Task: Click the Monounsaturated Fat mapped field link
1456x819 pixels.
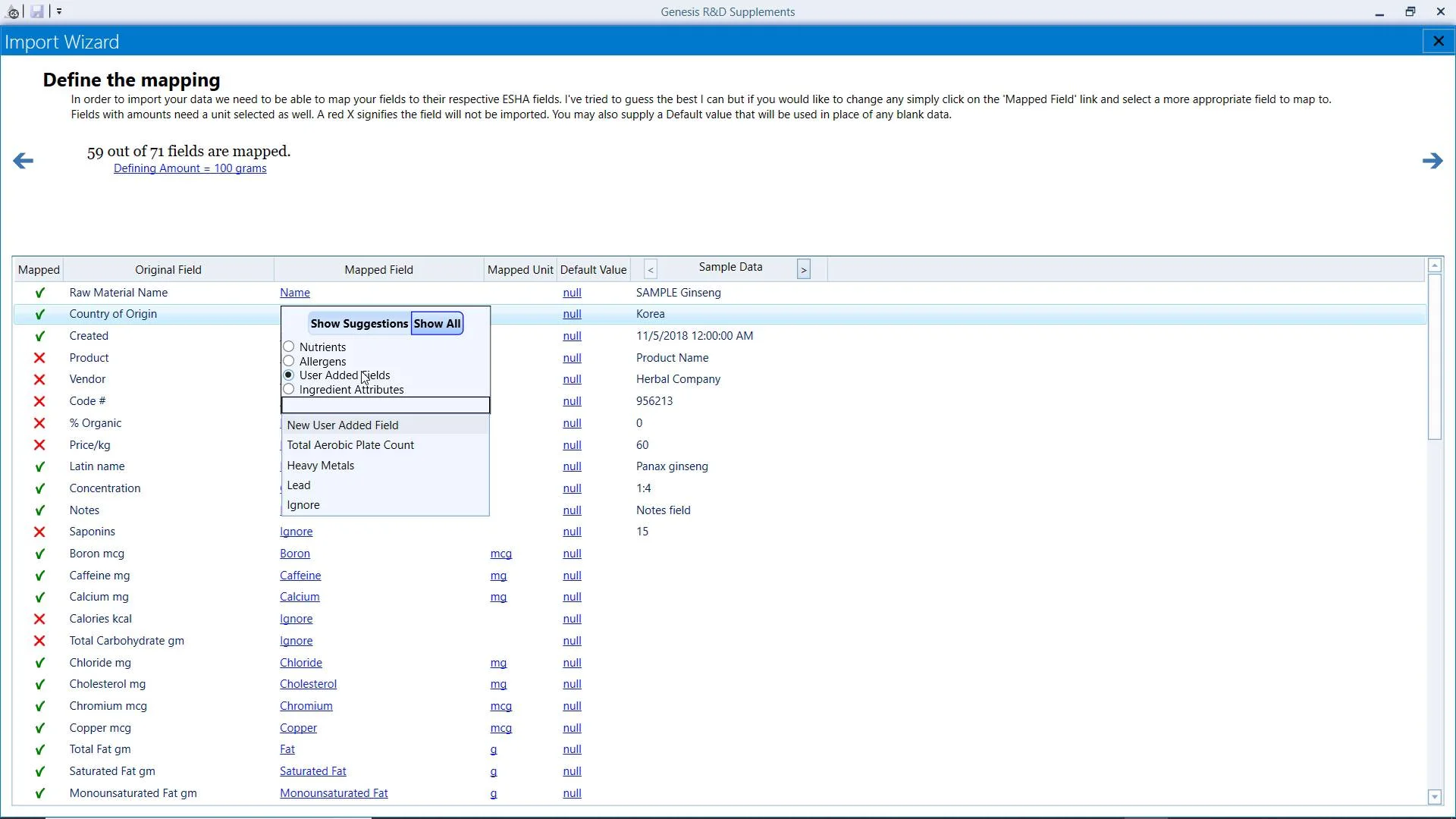Action: (x=334, y=793)
